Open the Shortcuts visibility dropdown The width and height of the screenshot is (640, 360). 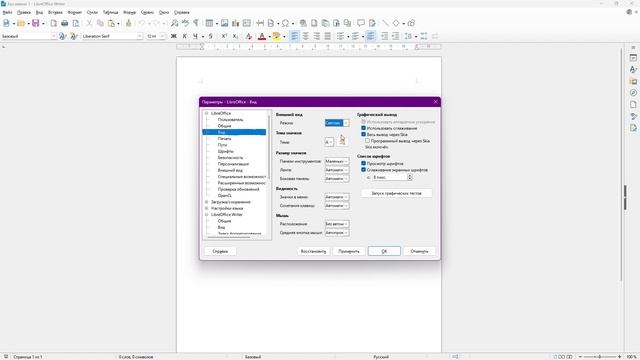[337, 206]
